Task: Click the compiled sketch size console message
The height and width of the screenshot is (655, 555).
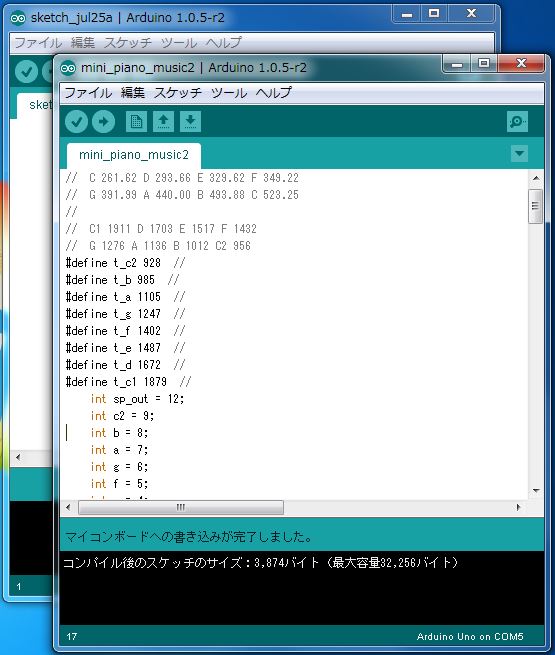Action: pos(261,563)
